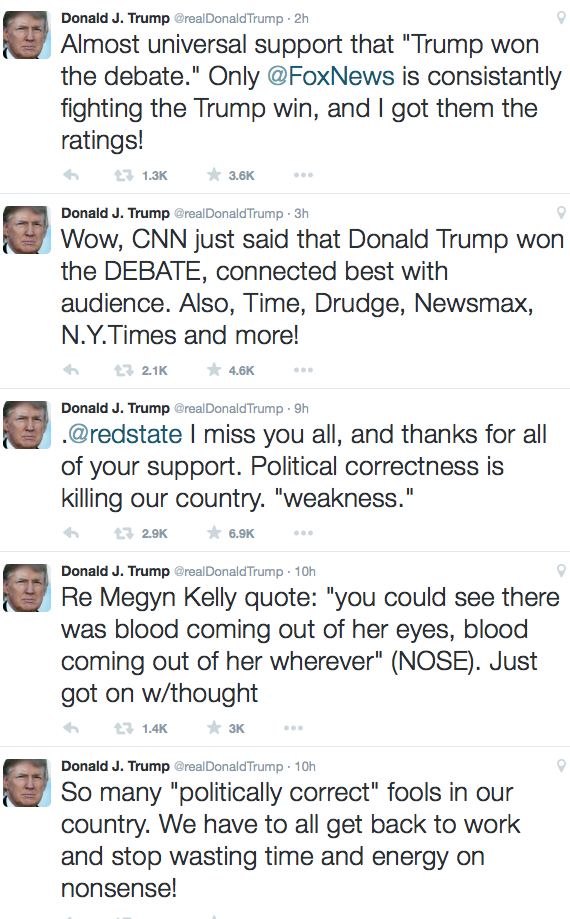Image resolution: width=570 pixels, height=919 pixels.
Task: Open profile avatar of the 9h tweet
Action: tap(27, 425)
